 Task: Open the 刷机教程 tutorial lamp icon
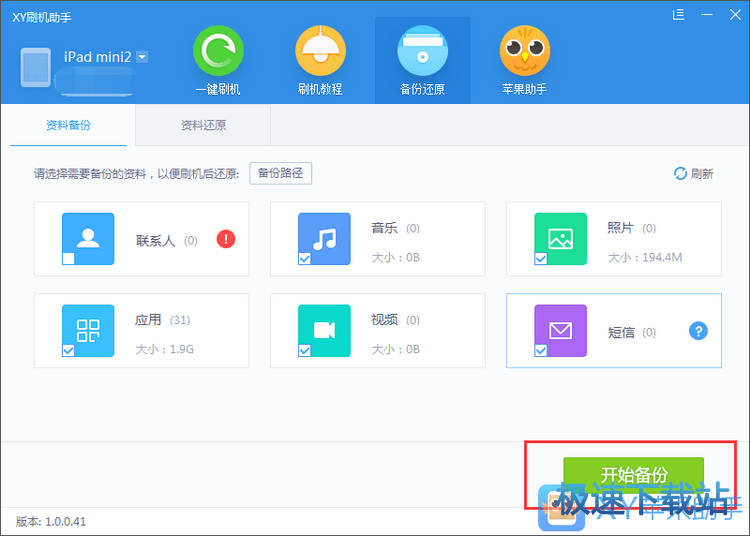[320, 52]
